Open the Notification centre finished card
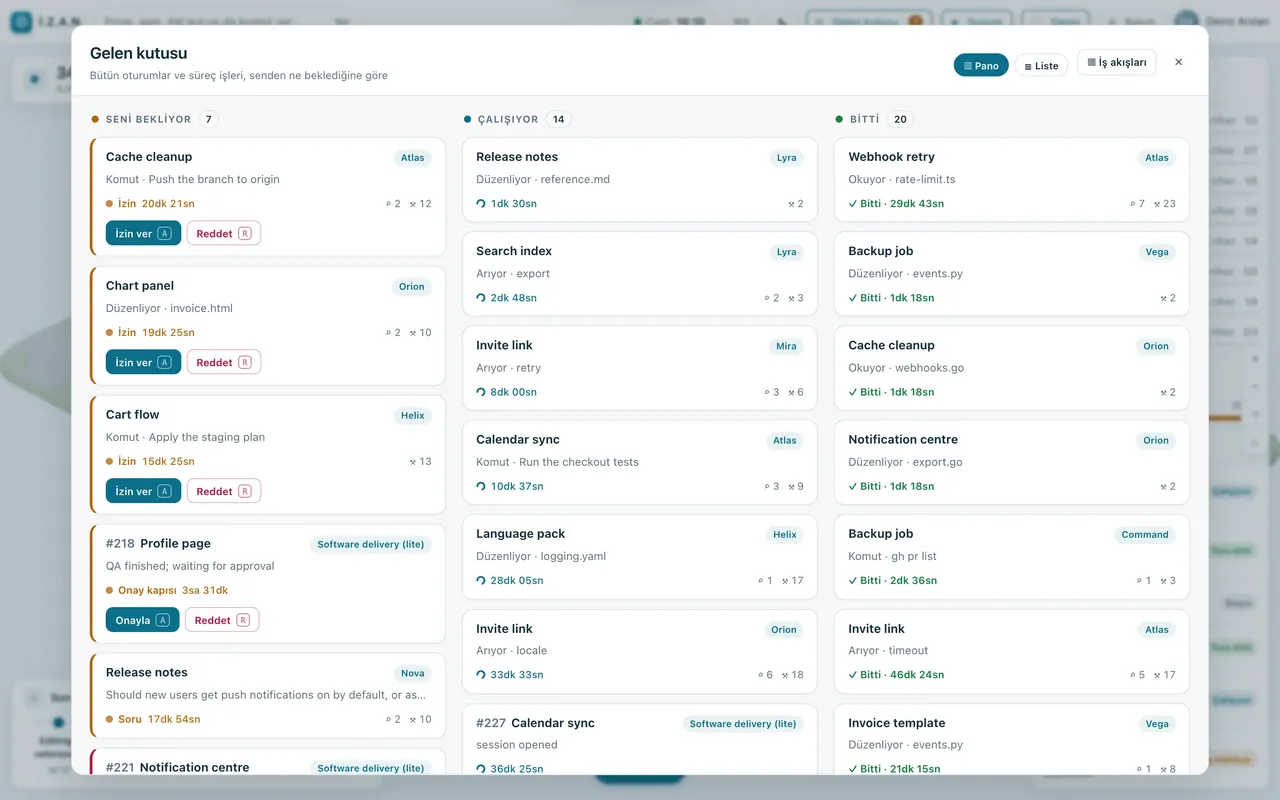This screenshot has width=1280, height=800. click(x=1012, y=462)
